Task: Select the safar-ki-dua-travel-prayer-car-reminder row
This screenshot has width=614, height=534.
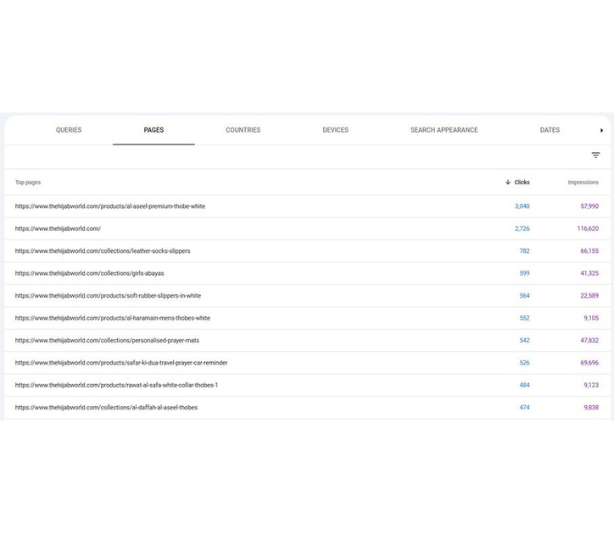Action: (121, 363)
